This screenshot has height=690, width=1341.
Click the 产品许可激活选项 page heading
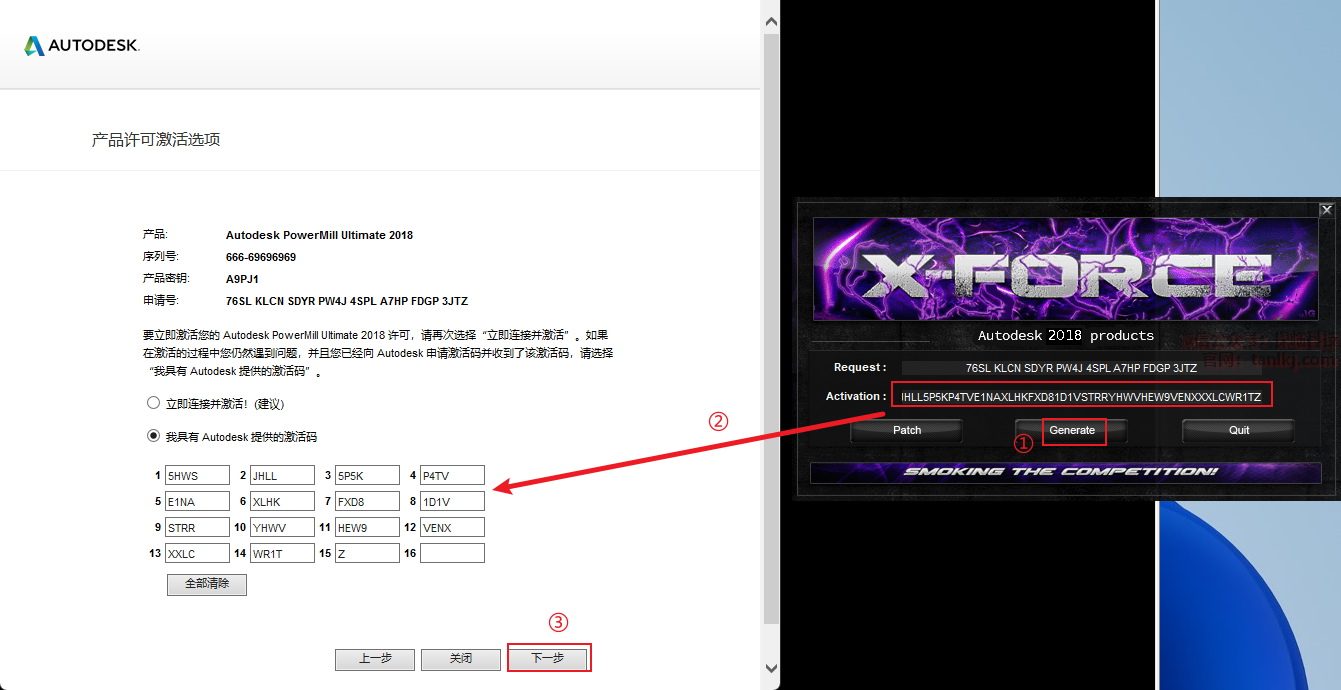pos(156,140)
